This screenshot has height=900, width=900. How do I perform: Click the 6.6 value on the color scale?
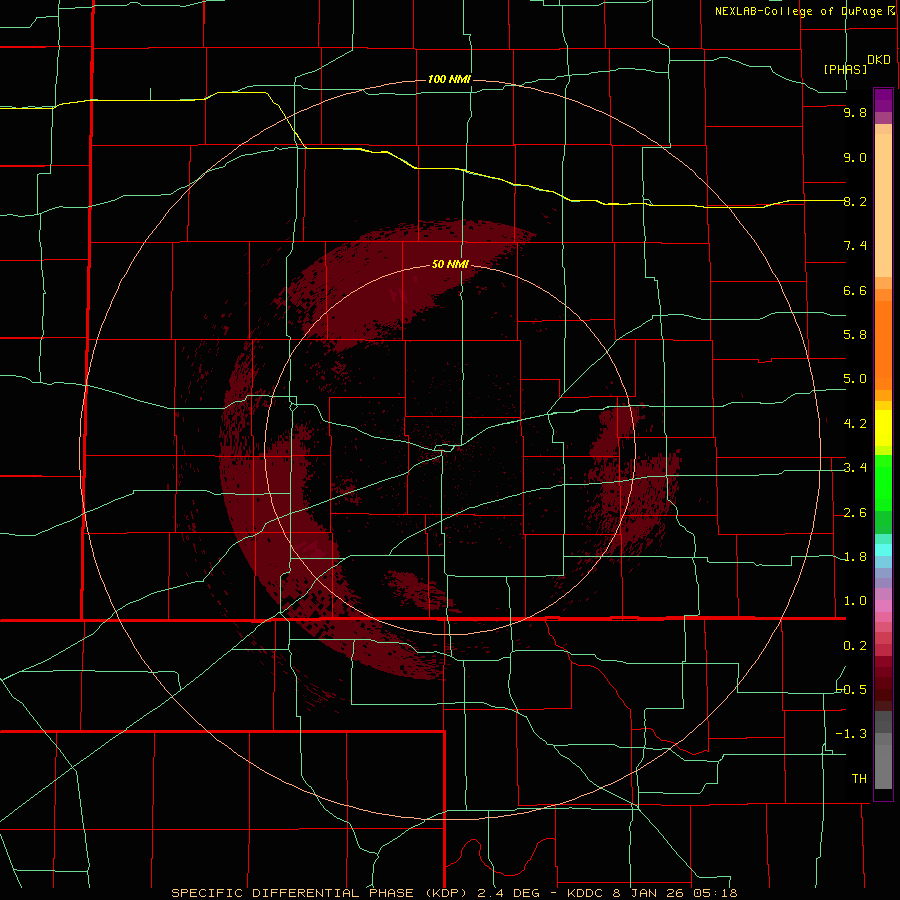855,290
